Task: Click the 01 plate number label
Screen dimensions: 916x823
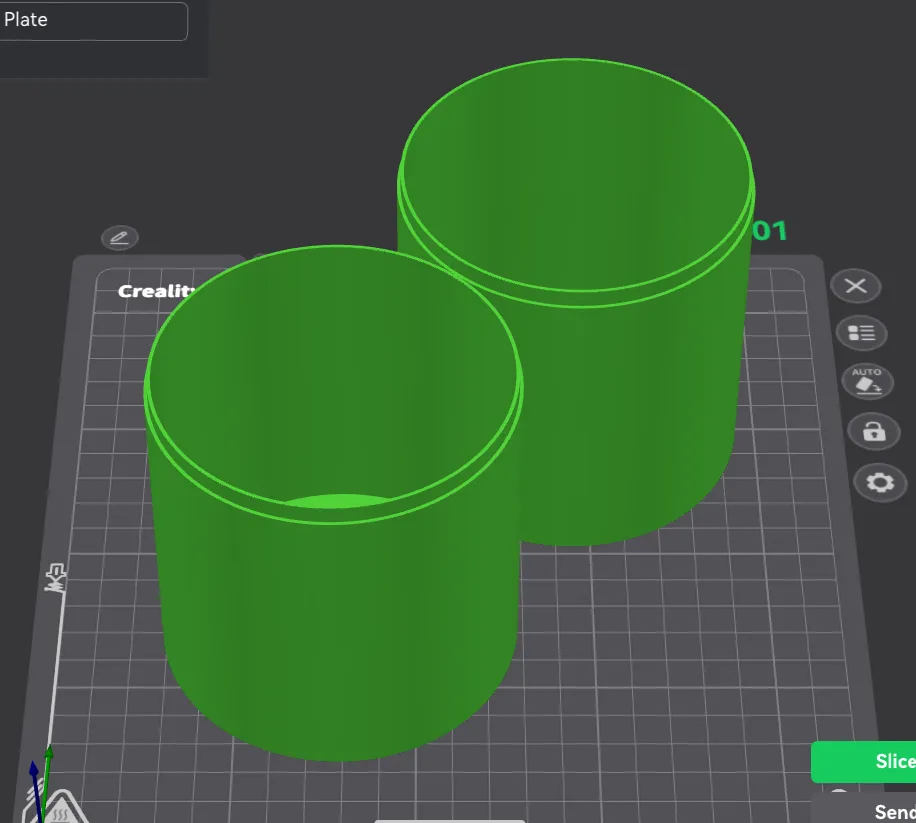Action: 770,231
